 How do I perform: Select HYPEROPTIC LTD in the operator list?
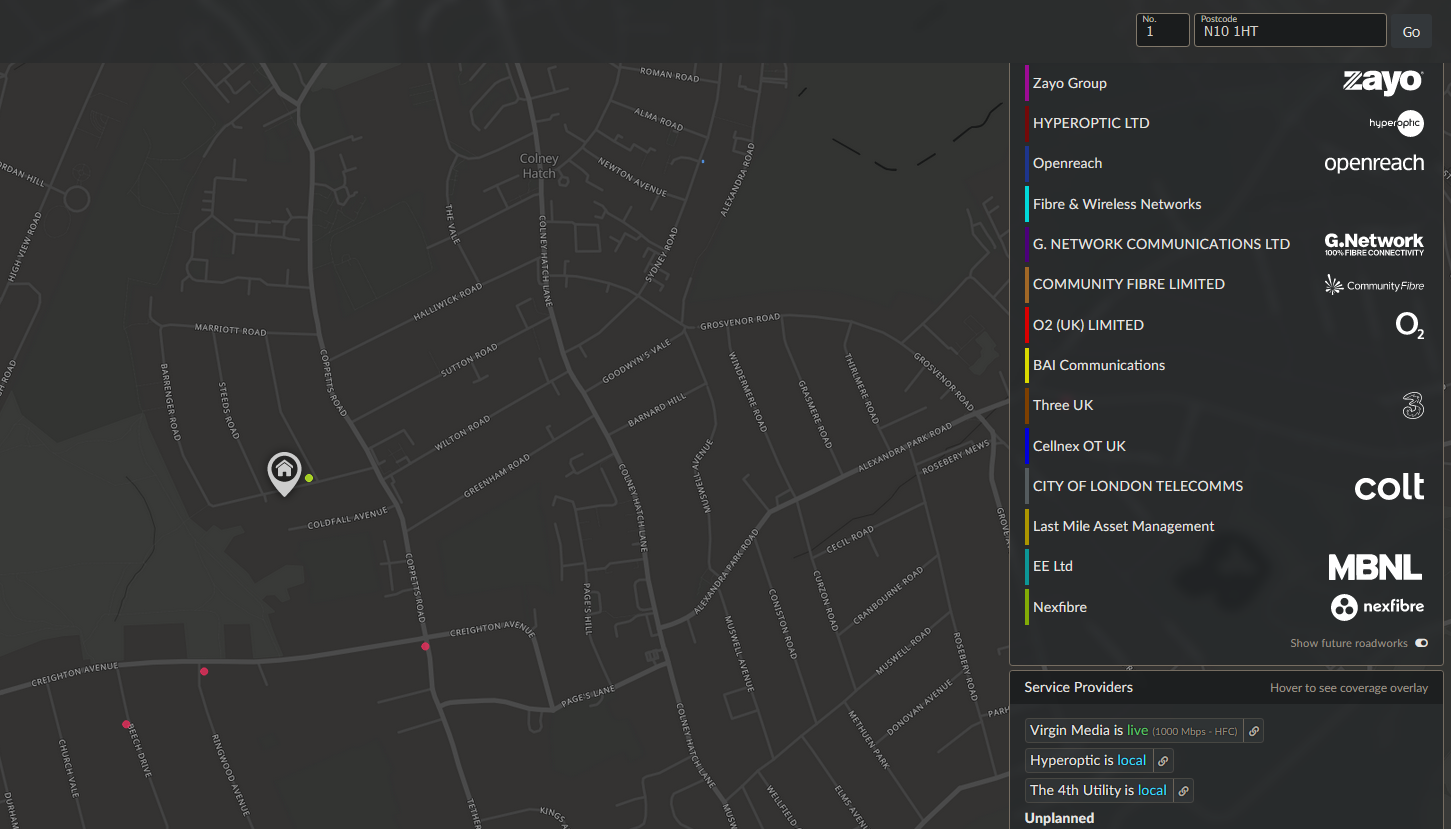(x=1091, y=123)
